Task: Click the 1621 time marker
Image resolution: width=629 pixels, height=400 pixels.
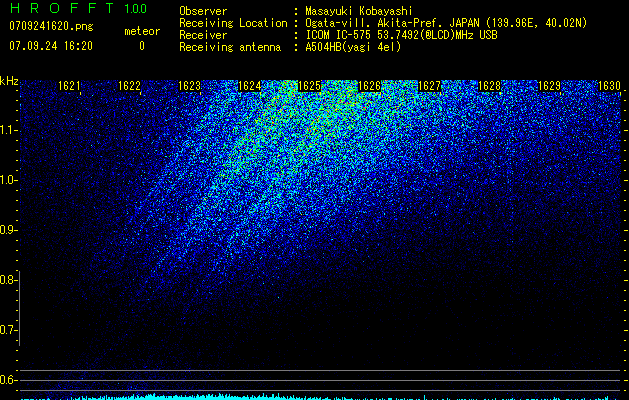Action: (69, 86)
